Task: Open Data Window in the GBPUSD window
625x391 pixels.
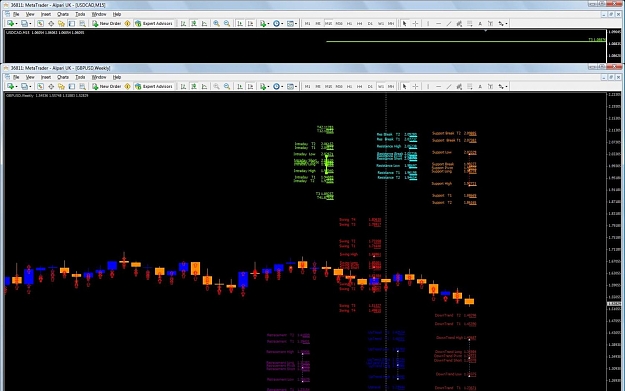Action: click(x=51, y=86)
